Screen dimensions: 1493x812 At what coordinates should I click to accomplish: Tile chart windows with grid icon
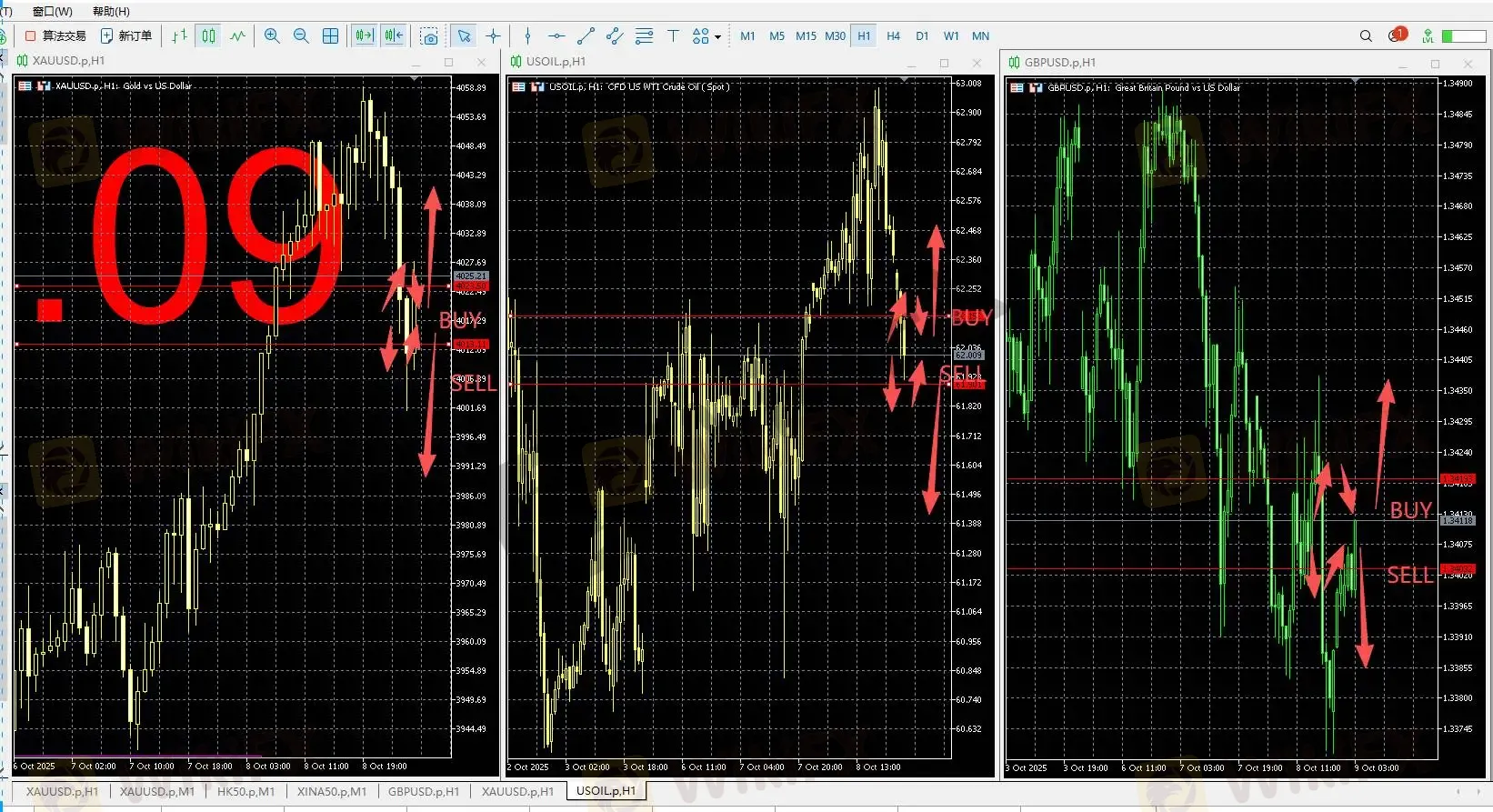click(x=331, y=36)
